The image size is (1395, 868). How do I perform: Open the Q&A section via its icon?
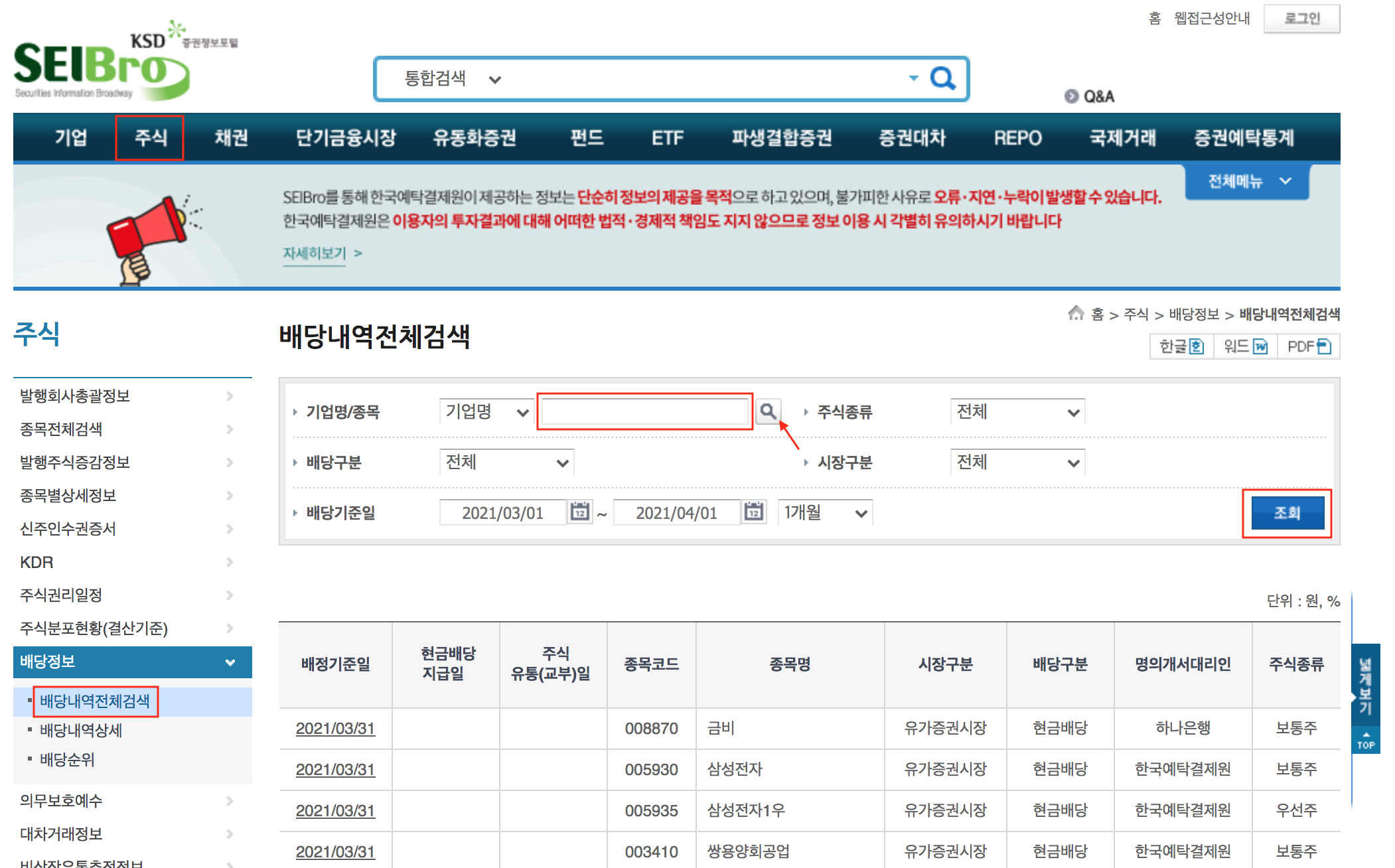pyautogui.click(x=1071, y=96)
